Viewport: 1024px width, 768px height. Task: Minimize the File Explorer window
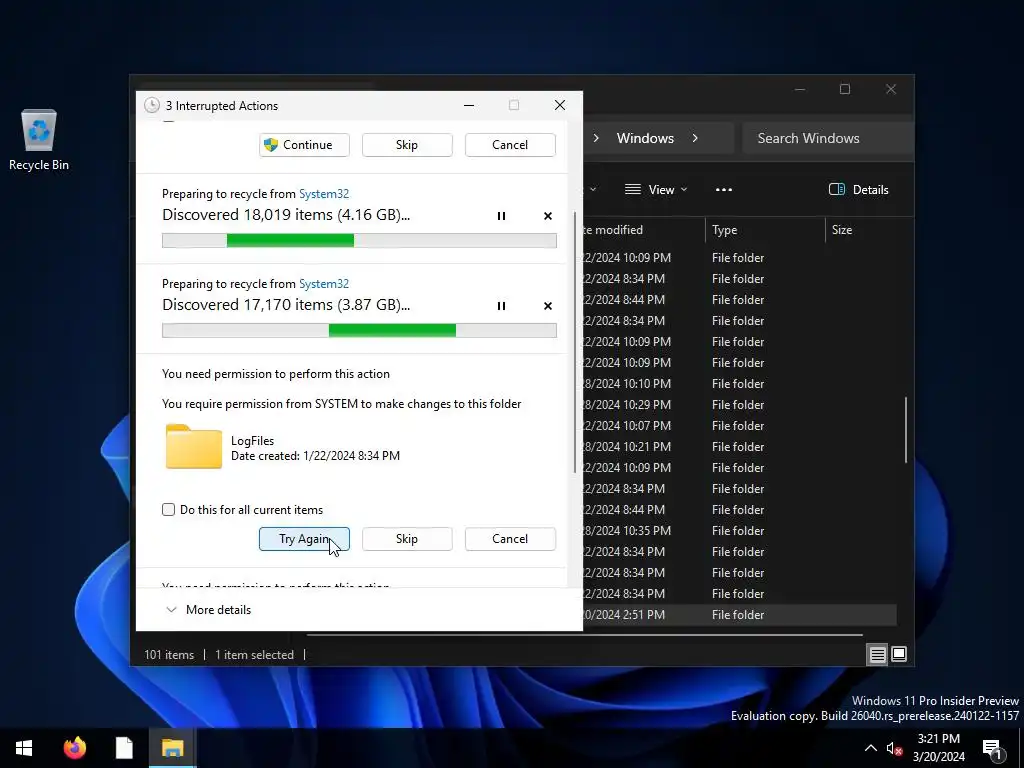(x=800, y=89)
